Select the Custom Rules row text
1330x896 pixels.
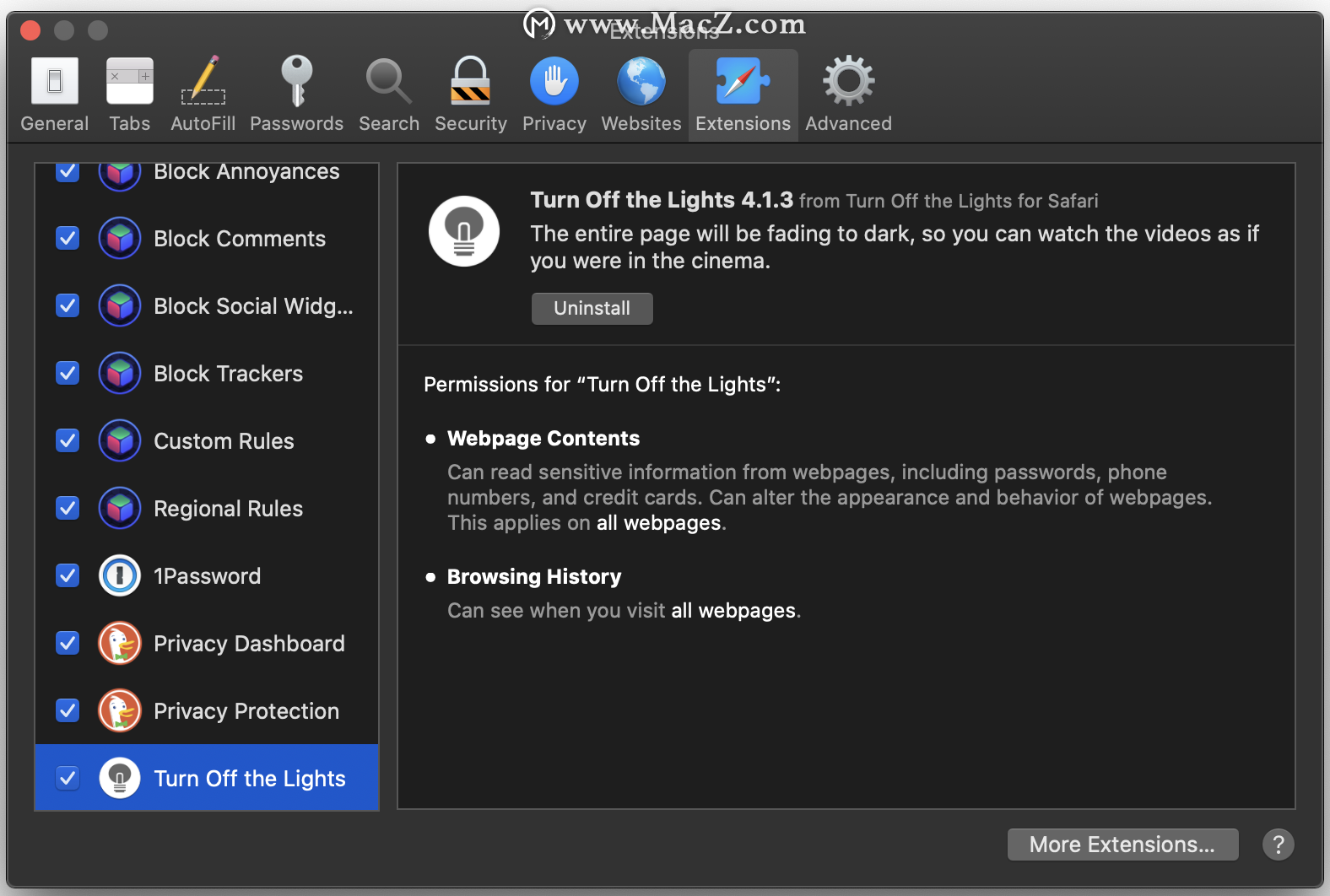pos(224,441)
